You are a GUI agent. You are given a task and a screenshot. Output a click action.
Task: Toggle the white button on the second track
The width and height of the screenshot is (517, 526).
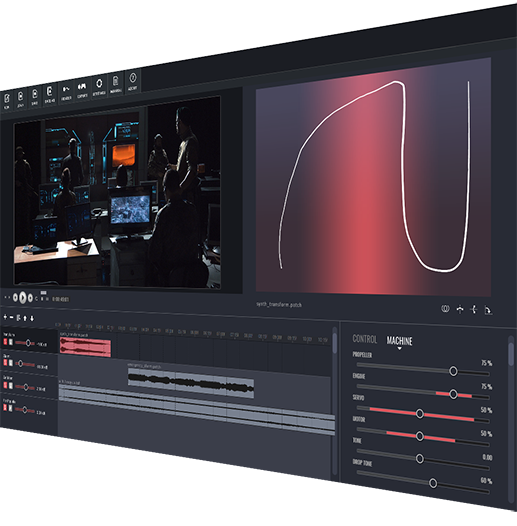(10, 363)
